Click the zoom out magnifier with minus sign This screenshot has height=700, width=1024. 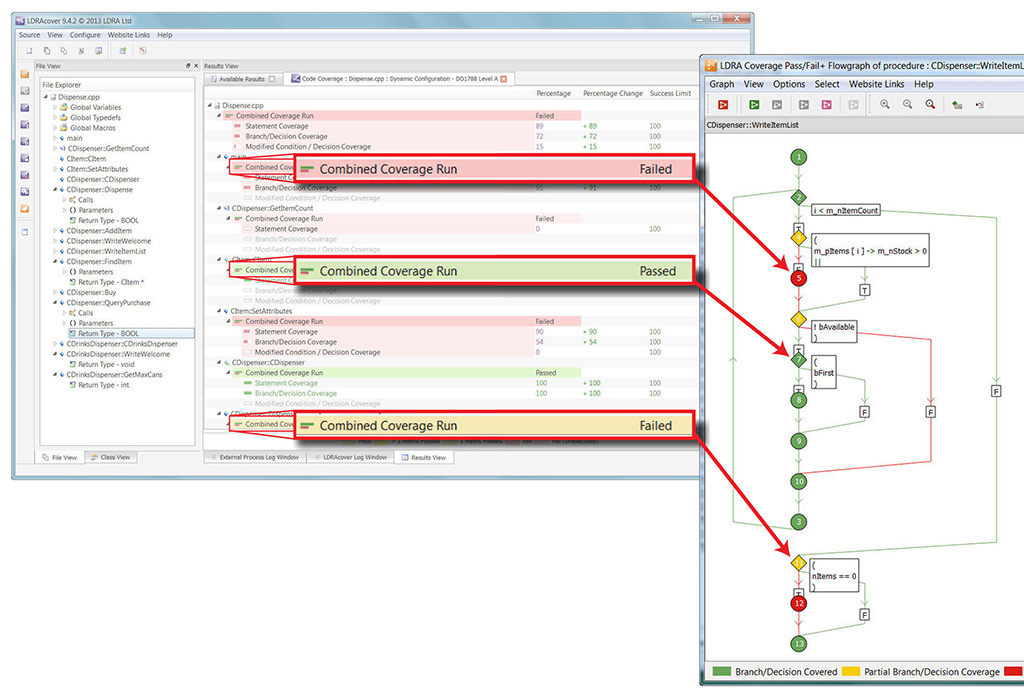point(908,104)
